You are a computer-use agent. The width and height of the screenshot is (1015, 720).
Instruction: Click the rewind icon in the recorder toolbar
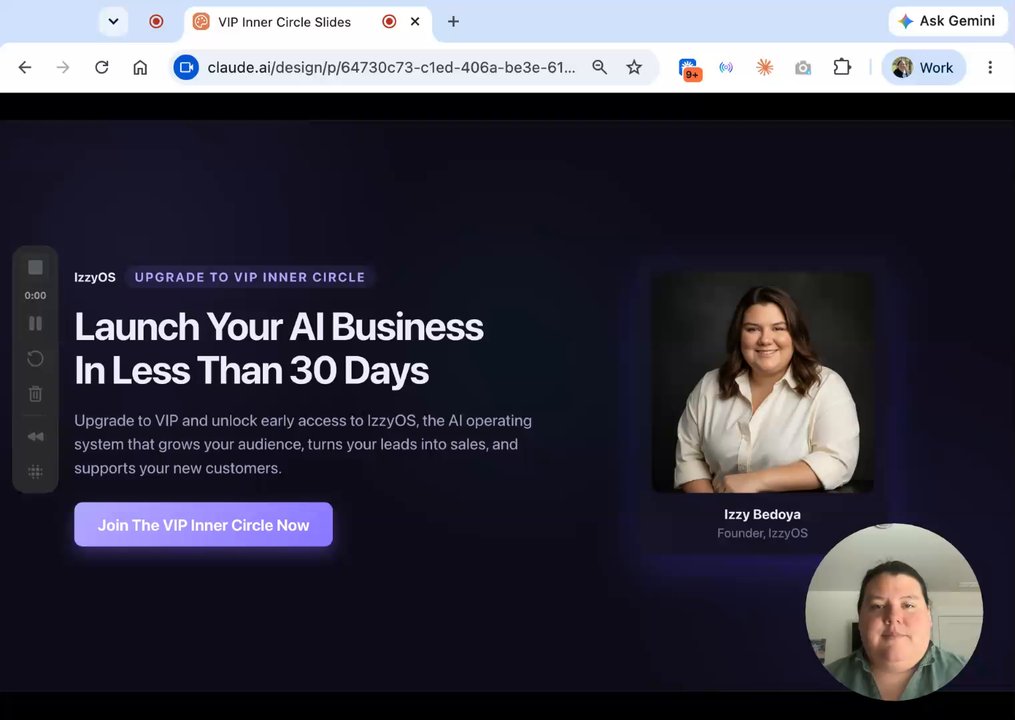point(35,436)
